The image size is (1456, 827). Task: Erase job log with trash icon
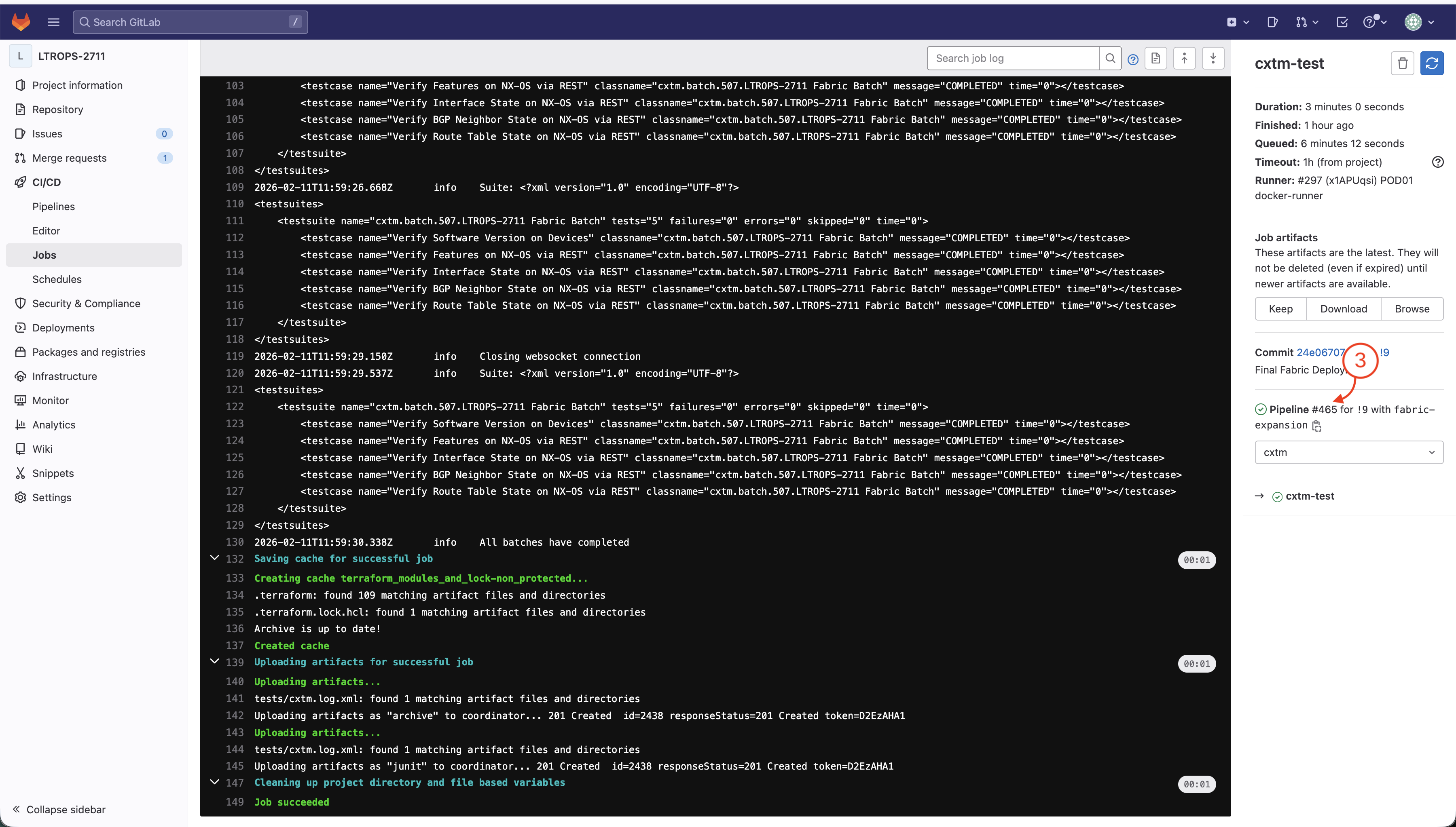coord(1402,63)
